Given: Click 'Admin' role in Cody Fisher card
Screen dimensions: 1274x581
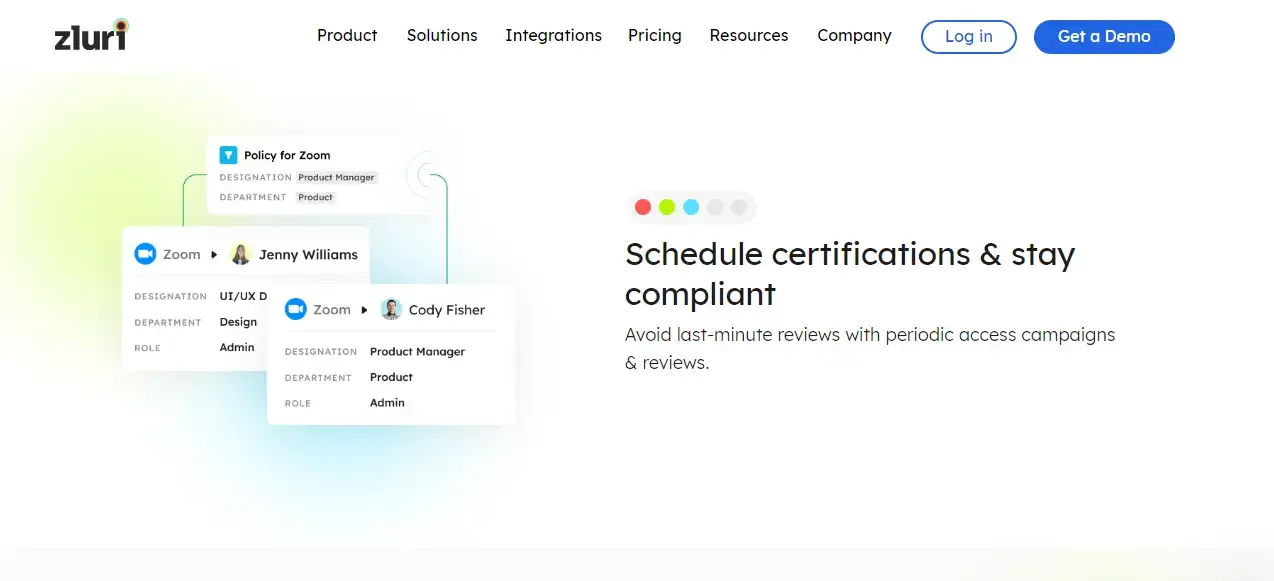Looking at the screenshot, I should pos(387,403).
